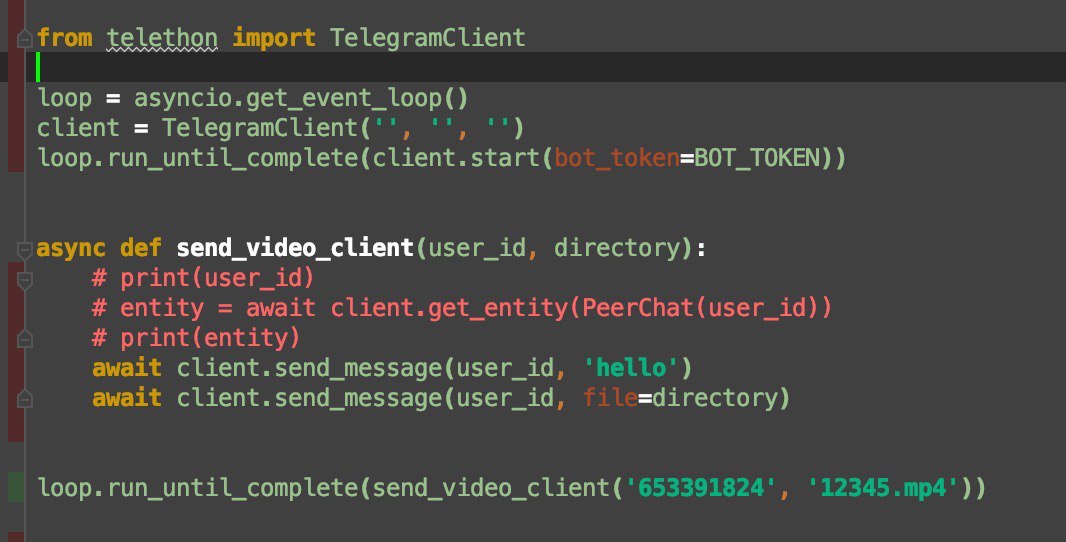The image size is (1066, 542).
Task: Click the green change marker beside the last line
Action: click(16, 487)
